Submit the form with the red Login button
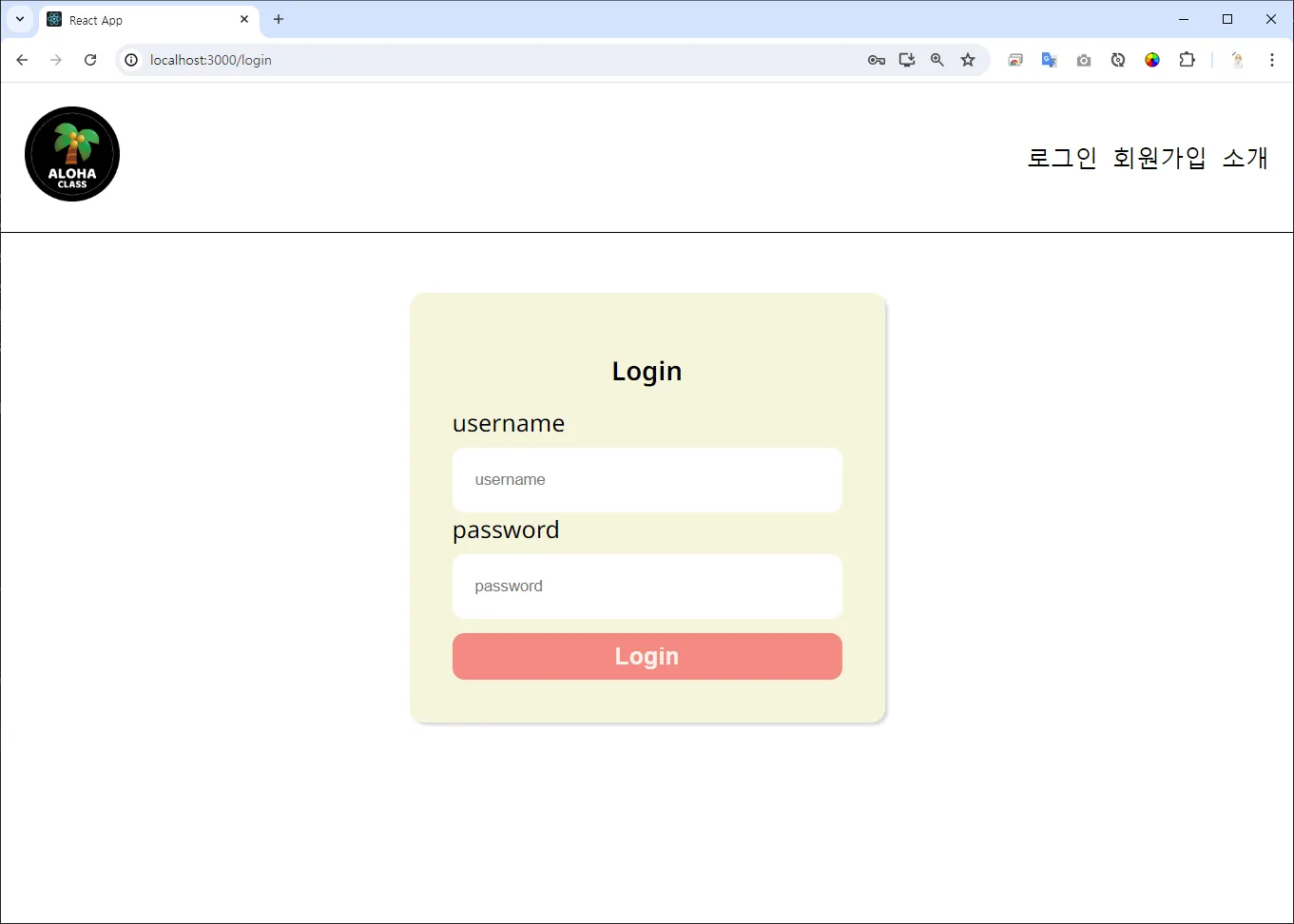 tap(647, 657)
